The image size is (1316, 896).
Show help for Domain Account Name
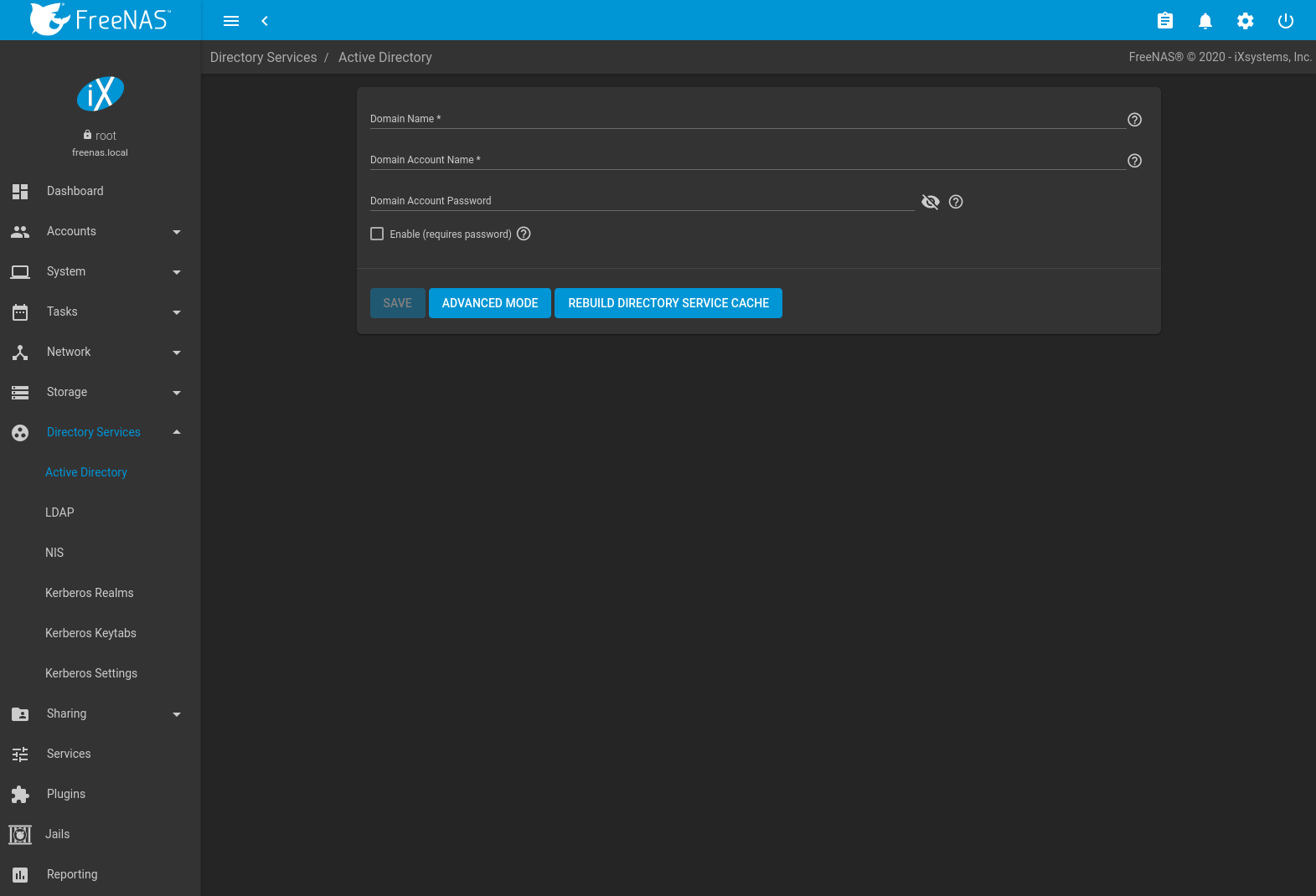1134,161
